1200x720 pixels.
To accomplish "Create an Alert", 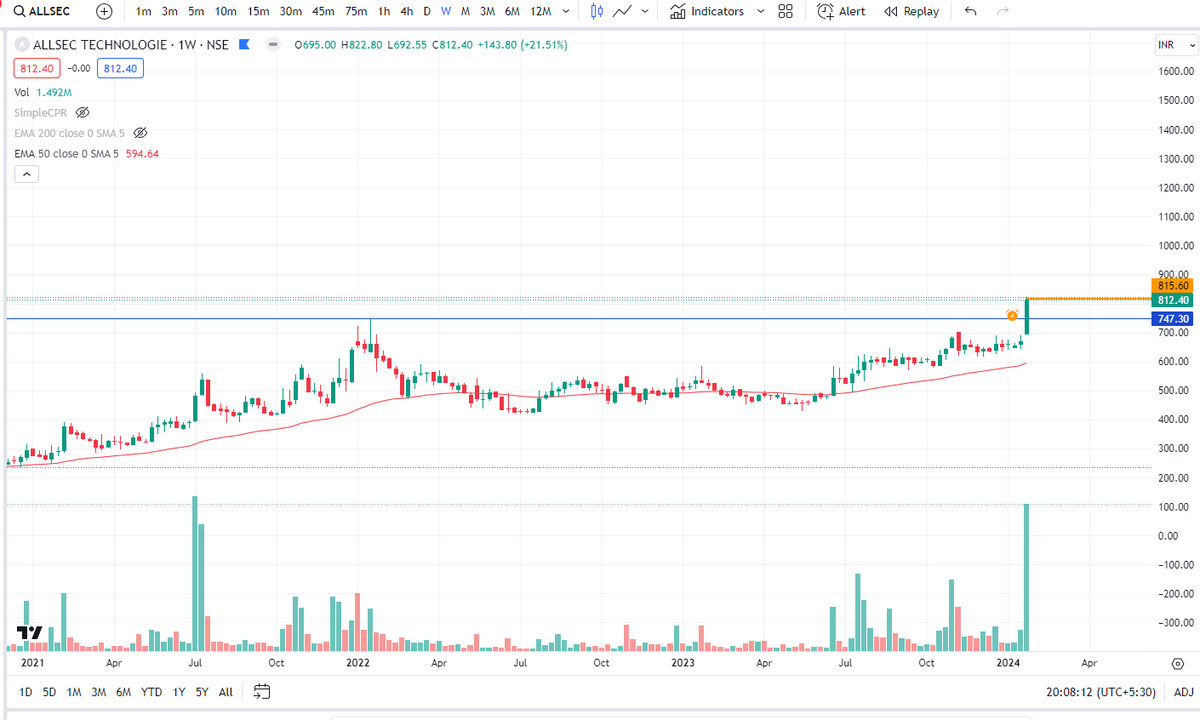I will 841,11.
